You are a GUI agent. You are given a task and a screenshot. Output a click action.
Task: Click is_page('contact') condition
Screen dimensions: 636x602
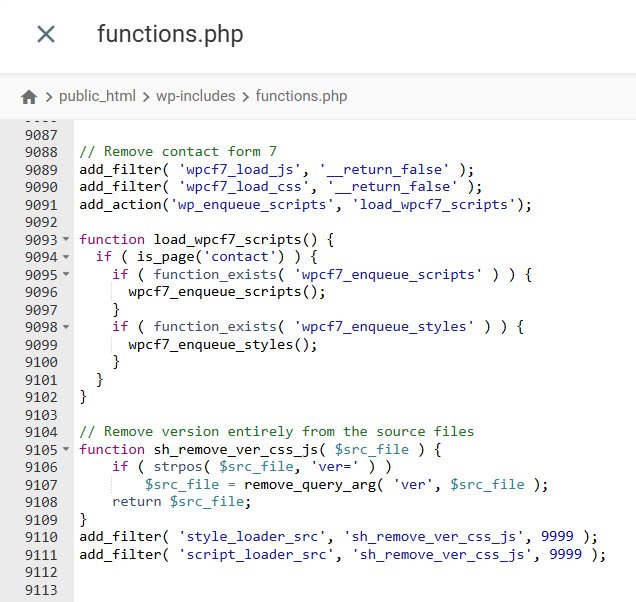point(211,257)
